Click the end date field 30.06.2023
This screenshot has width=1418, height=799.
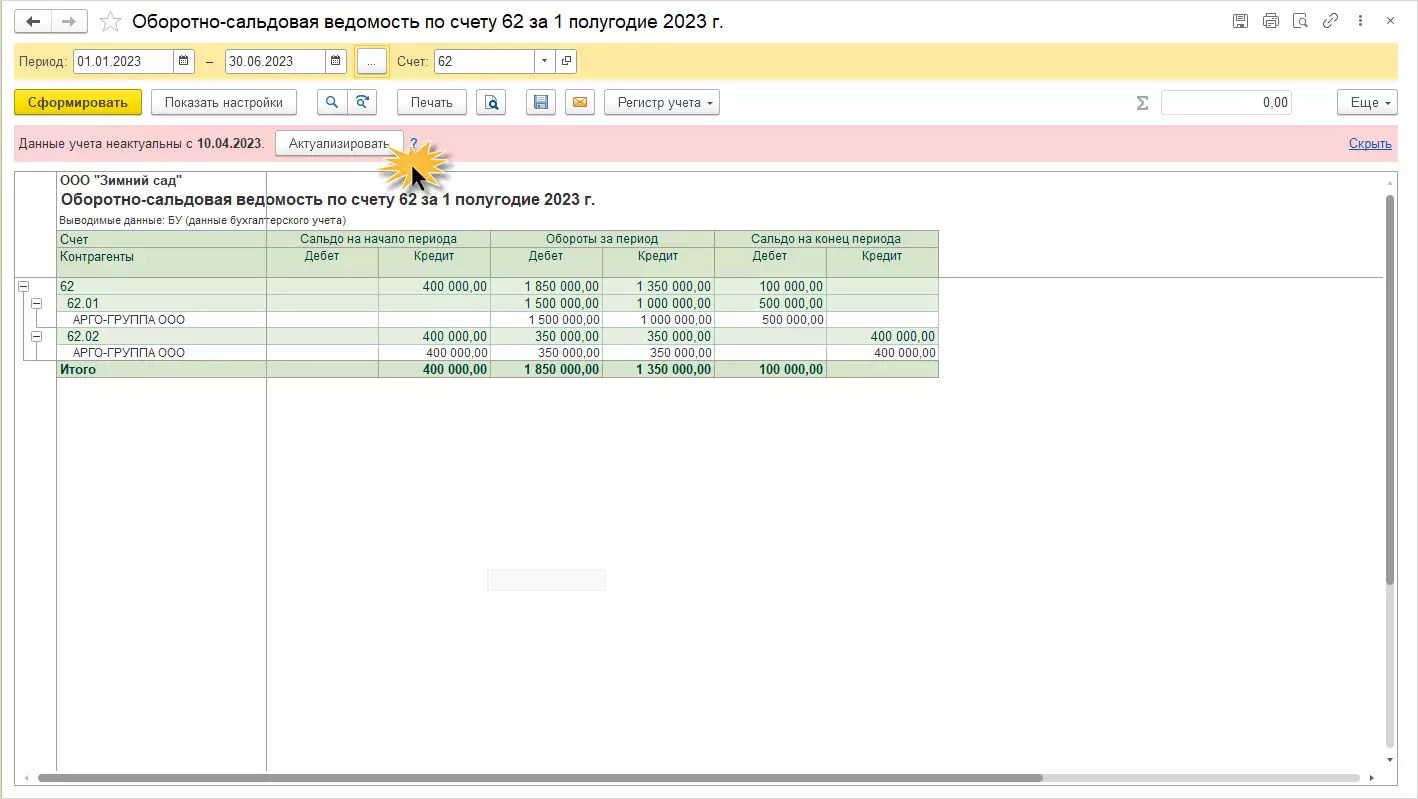pos(276,61)
